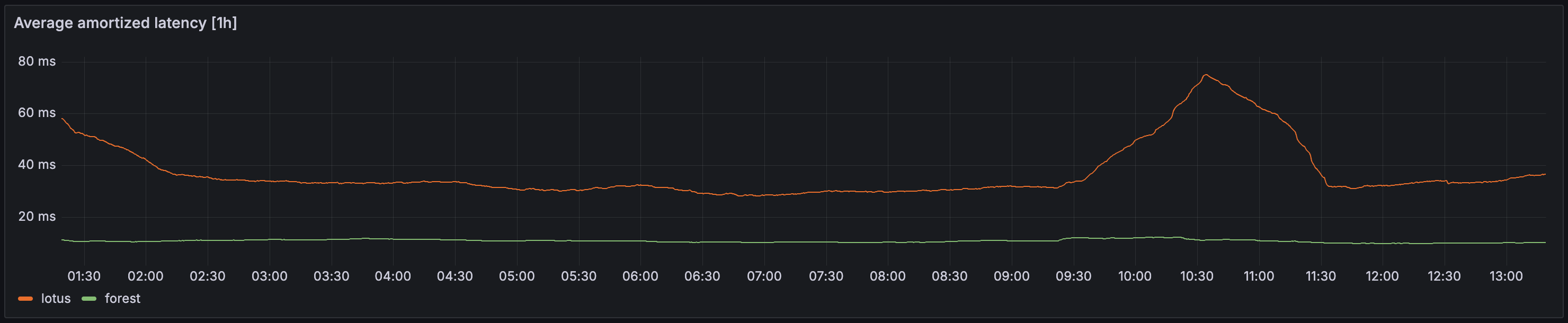Click the 40 ms y-axis label
The image size is (1568, 323).
[x=37, y=165]
